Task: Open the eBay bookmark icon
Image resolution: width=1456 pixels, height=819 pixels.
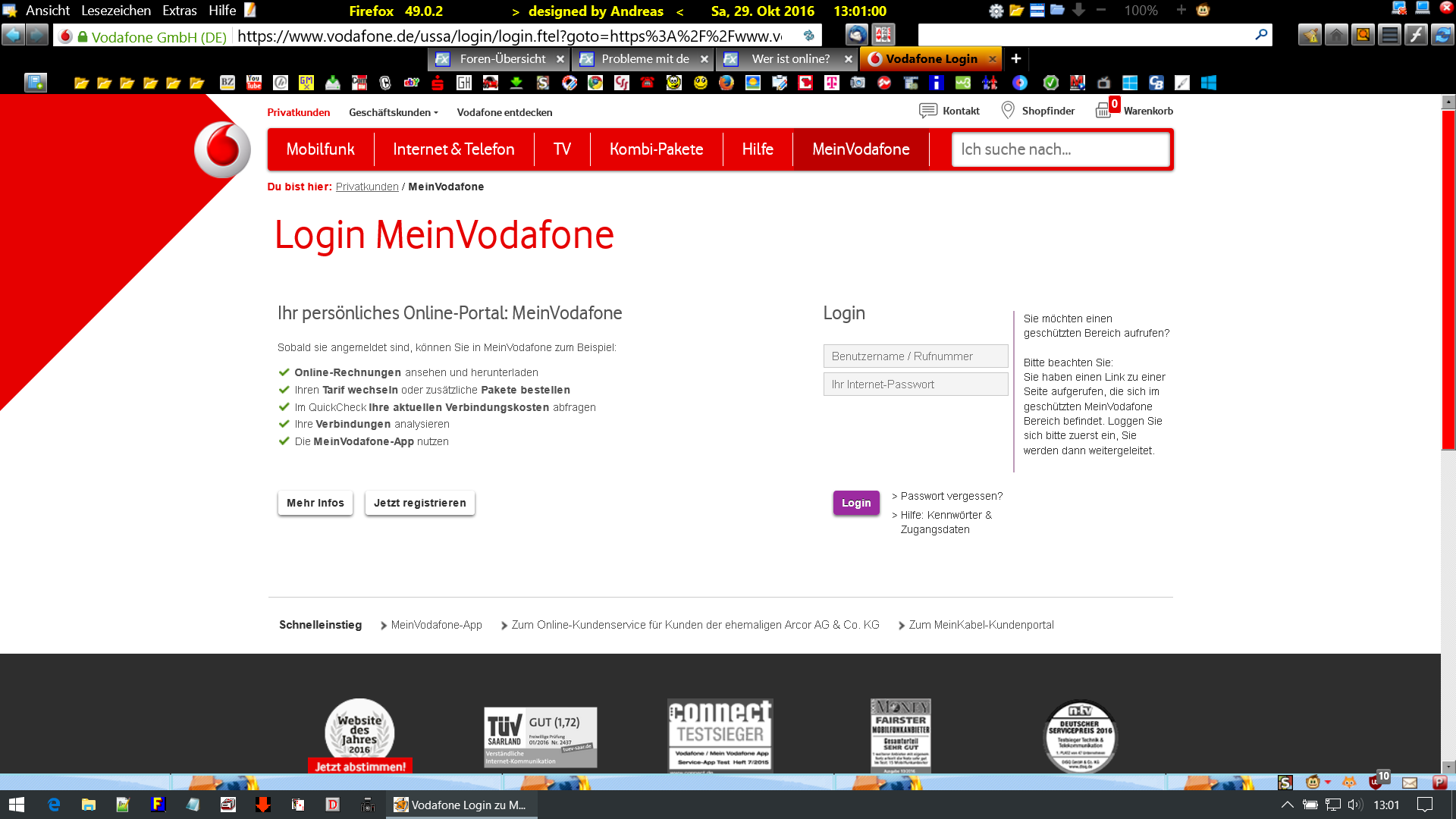Action: tap(411, 83)
